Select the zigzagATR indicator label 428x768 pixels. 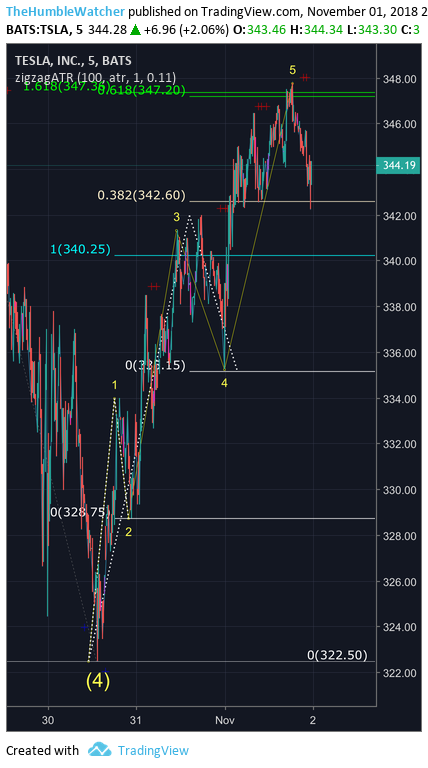(x=95, y=77)
